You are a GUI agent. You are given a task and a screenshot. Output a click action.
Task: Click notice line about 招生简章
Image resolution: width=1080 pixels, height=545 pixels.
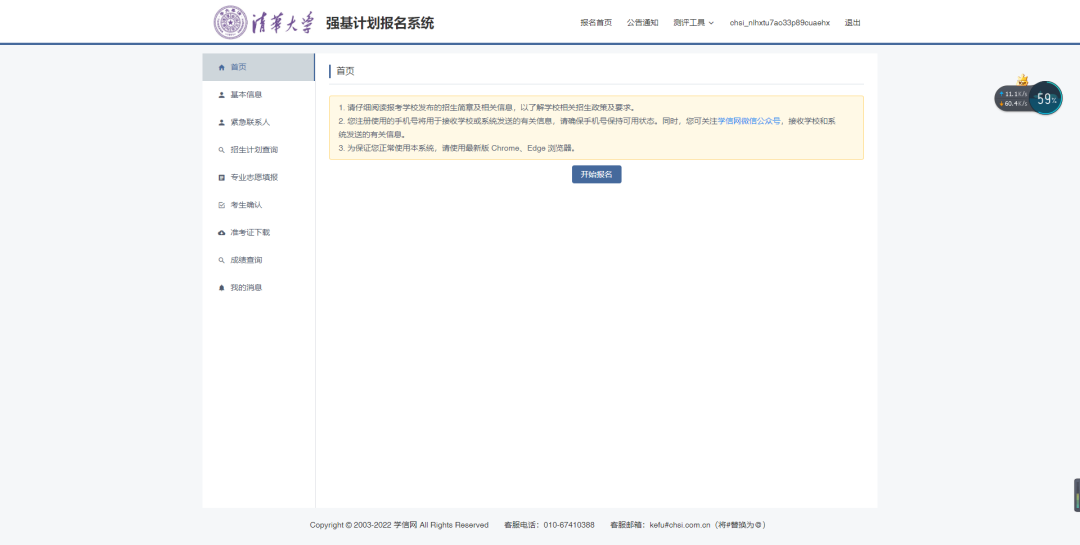pyautogui.click(x=486, y=107)
